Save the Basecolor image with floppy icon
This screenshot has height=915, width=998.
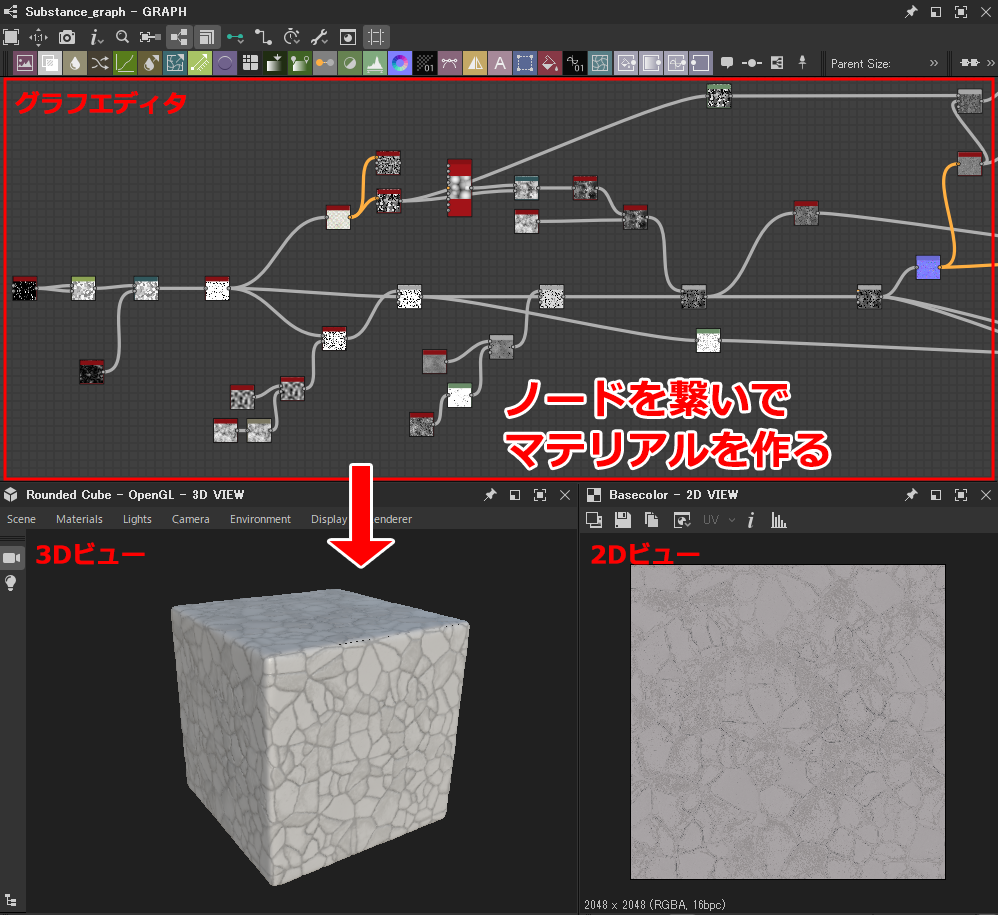622,520
